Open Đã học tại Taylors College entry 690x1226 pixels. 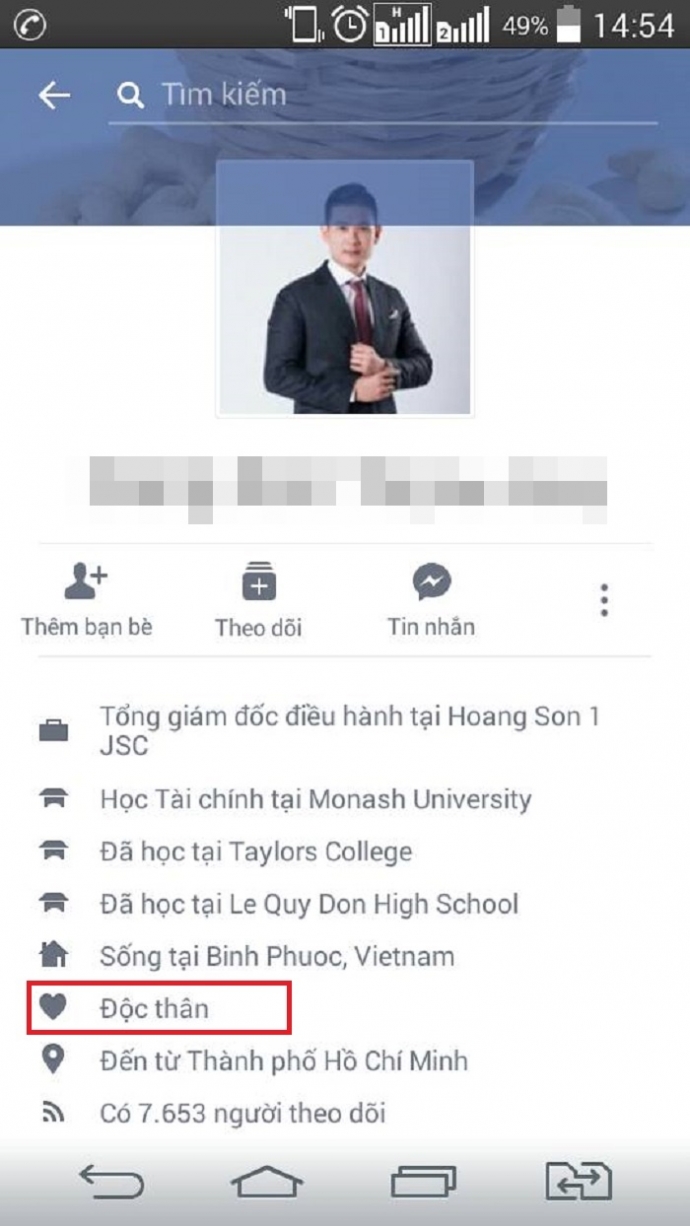[x=256, y=852]
